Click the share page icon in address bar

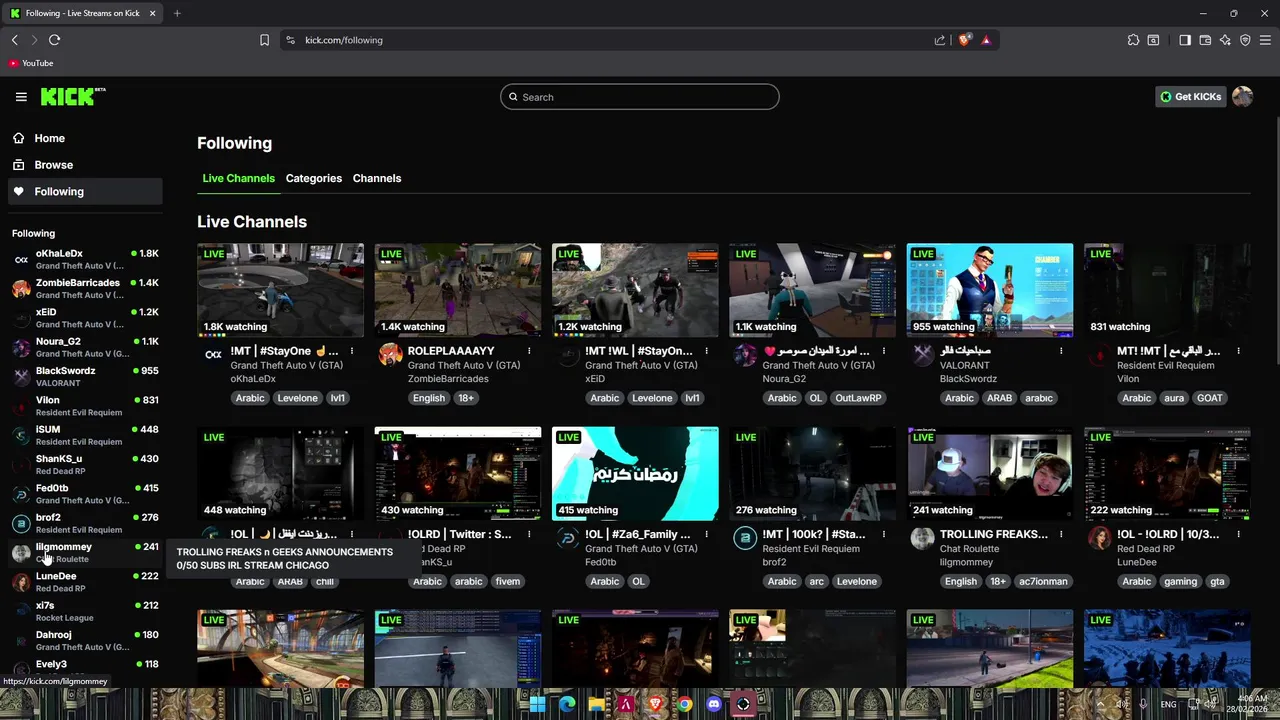coord(940,40)
